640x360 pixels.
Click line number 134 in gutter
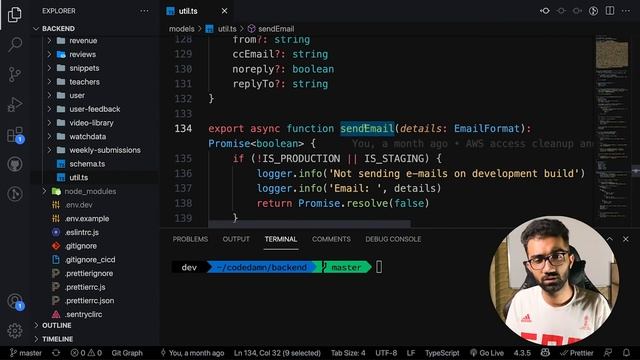183,129
